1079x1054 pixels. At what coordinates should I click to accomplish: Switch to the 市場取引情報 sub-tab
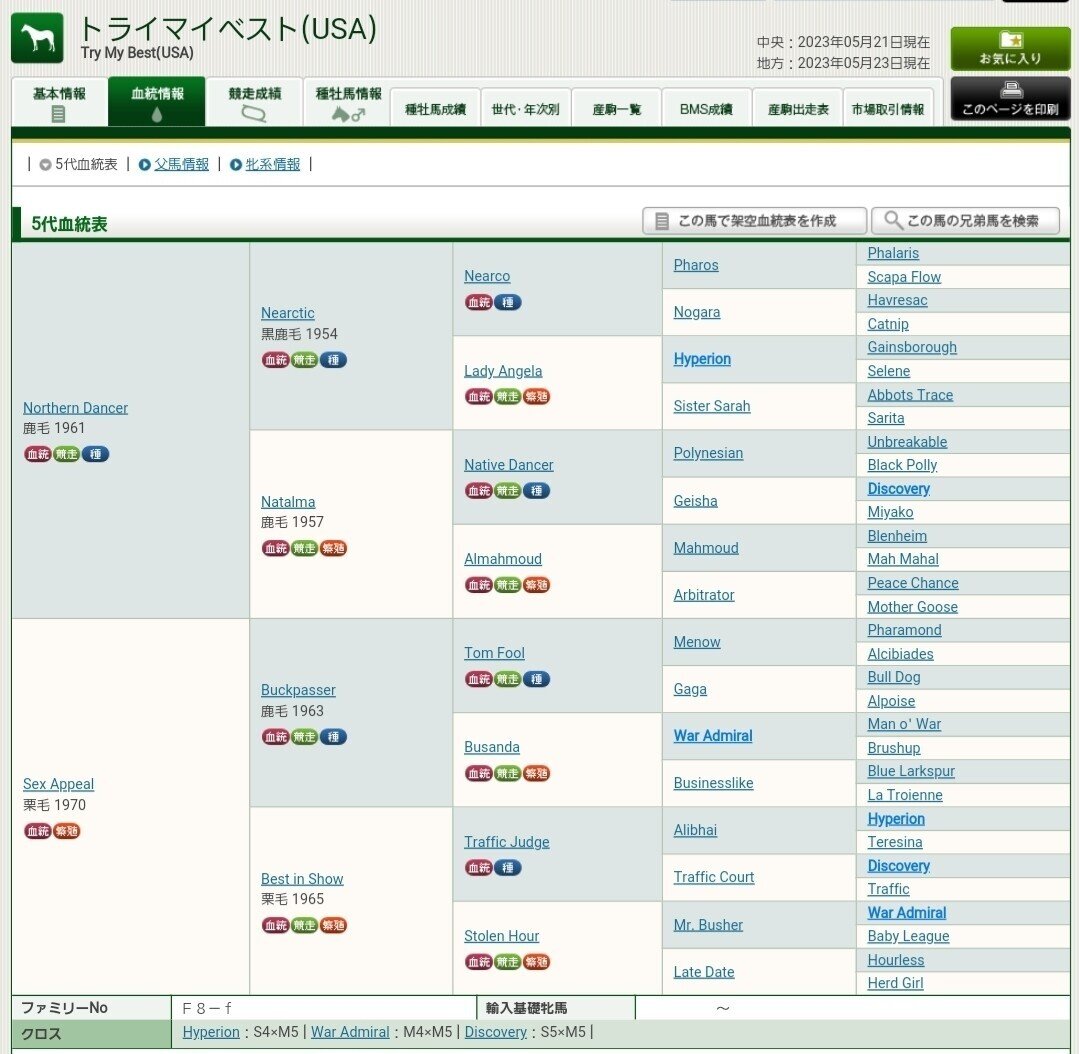pyautogui.click(x=888, y=109)
